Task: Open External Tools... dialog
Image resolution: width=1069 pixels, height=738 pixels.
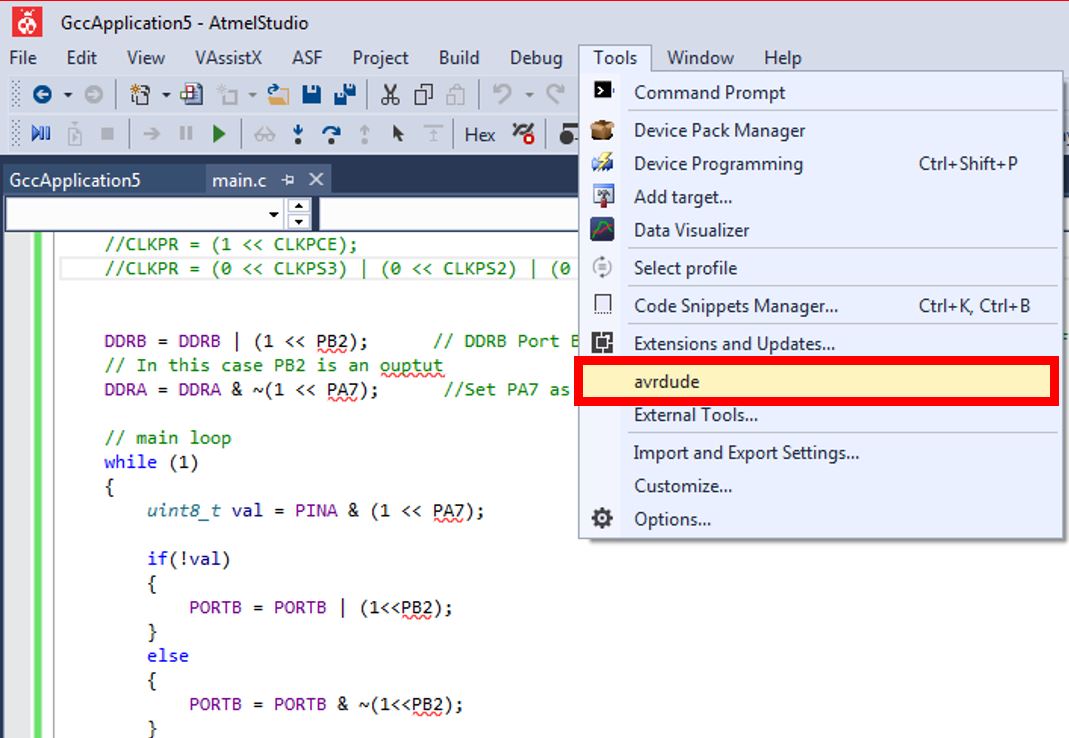Action: click(820, 415)
